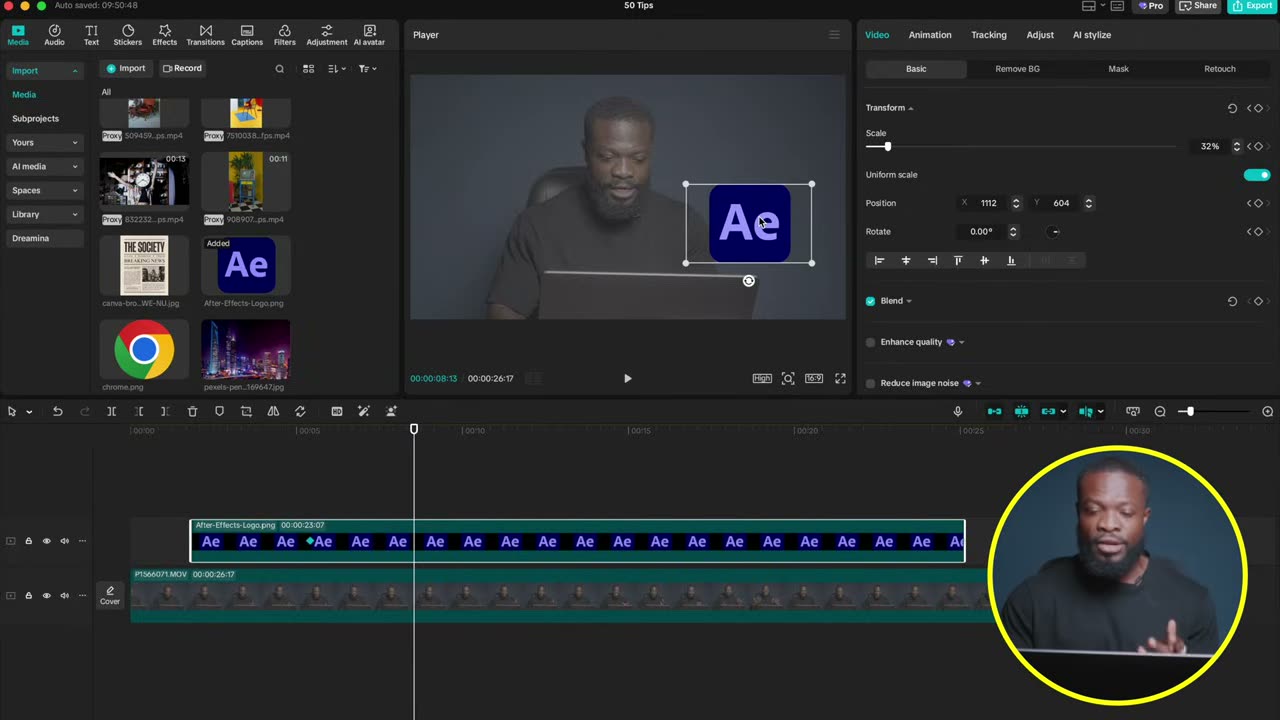Lock the After-Effects-Logo track
This screenshot has height=720, width=1280.
click(28, 541)
